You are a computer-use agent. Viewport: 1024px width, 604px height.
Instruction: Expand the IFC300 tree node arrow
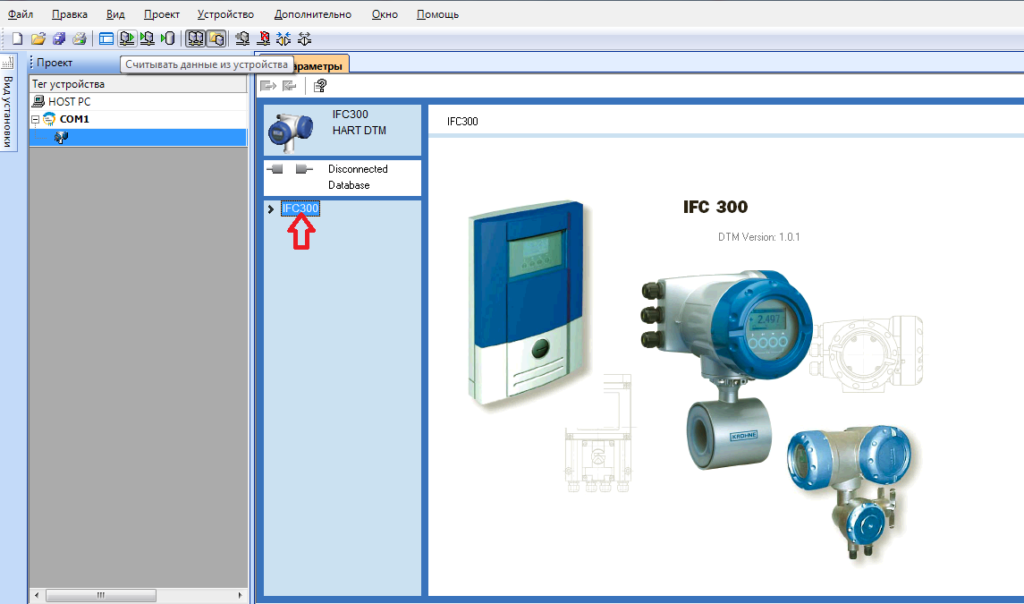point(271,209)
